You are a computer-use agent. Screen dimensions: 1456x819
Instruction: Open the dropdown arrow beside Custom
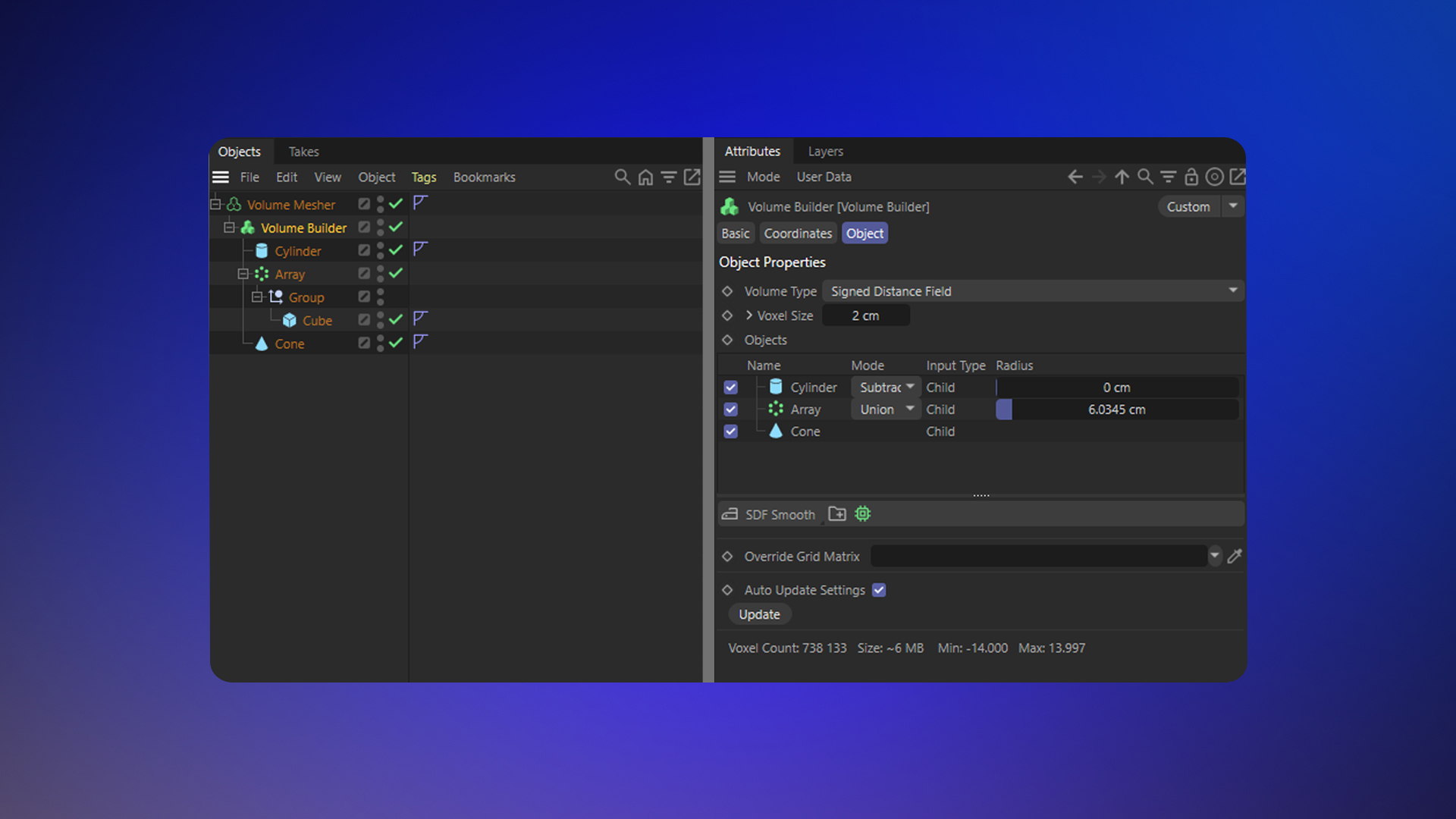(x=1233, y=206)
